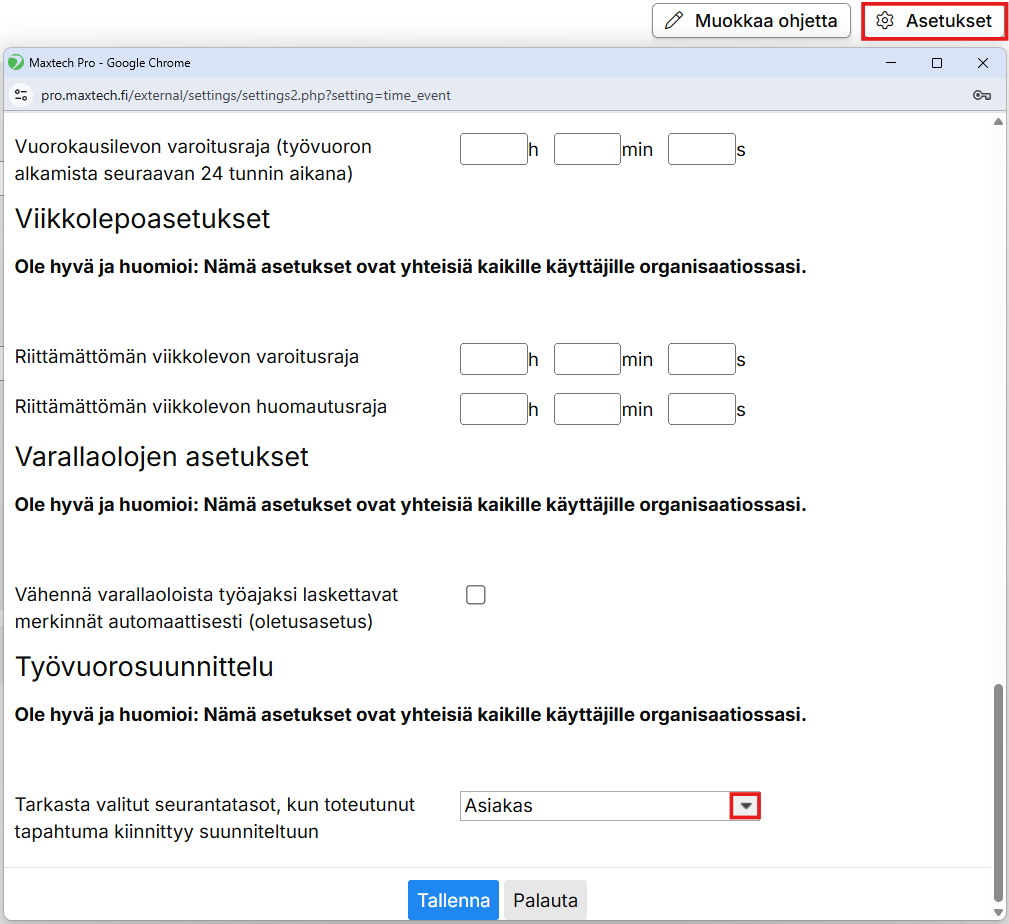Image resolution: width=1009 pixels, height=924 pixels.
Task: Click the Asiakas selection box
Action: 595,806
